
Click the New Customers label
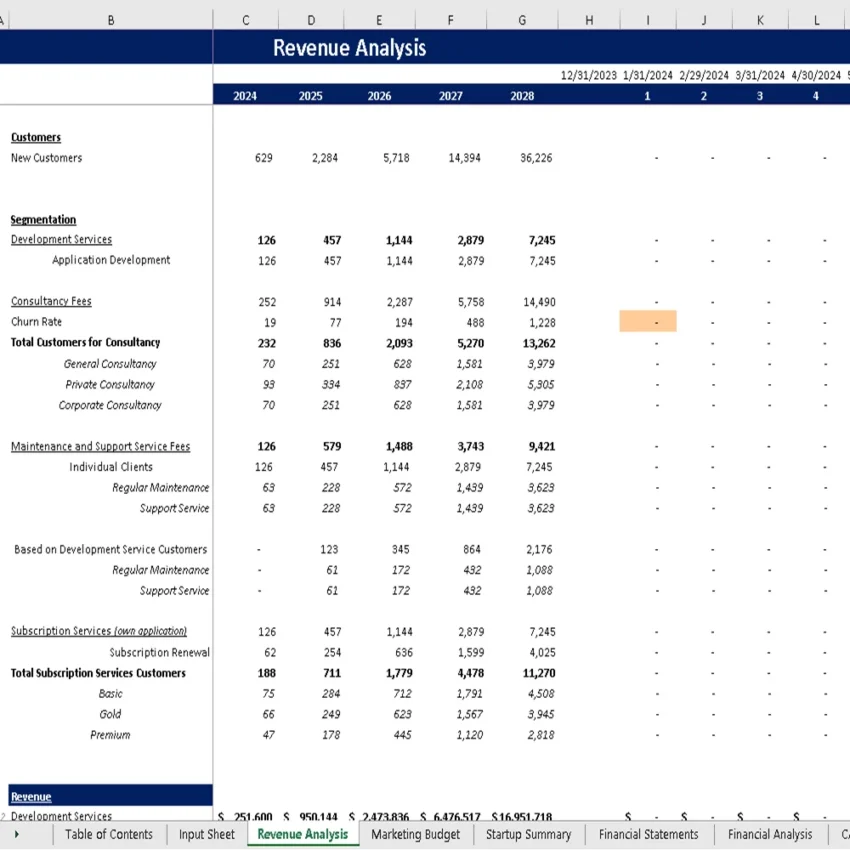click(x=47, y=158)
